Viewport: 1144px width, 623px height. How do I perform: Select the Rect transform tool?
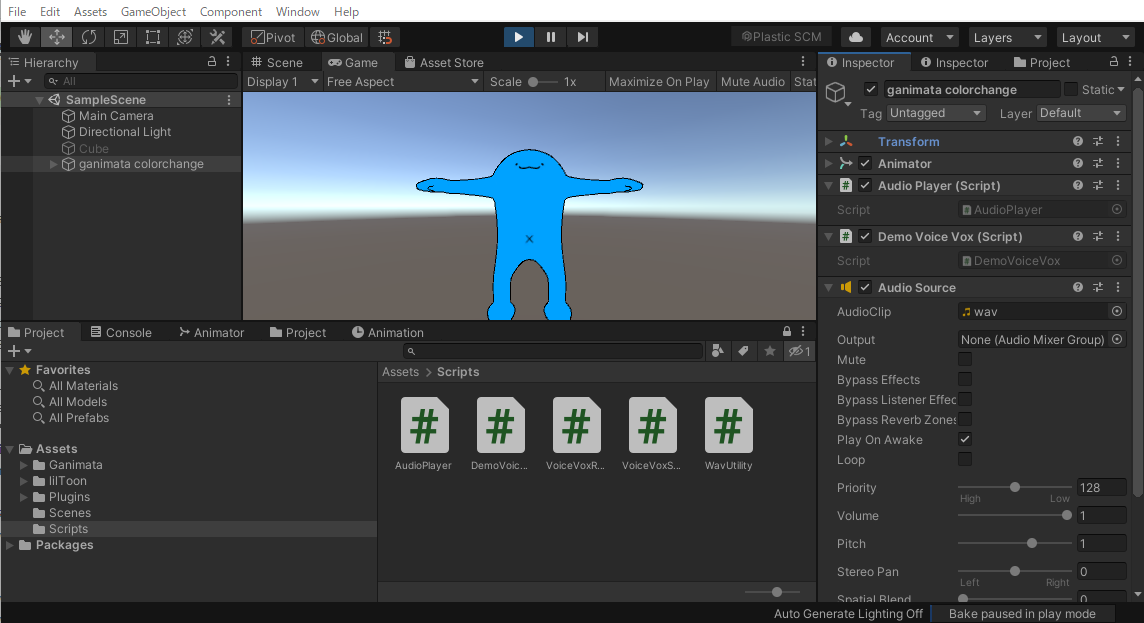152,37
